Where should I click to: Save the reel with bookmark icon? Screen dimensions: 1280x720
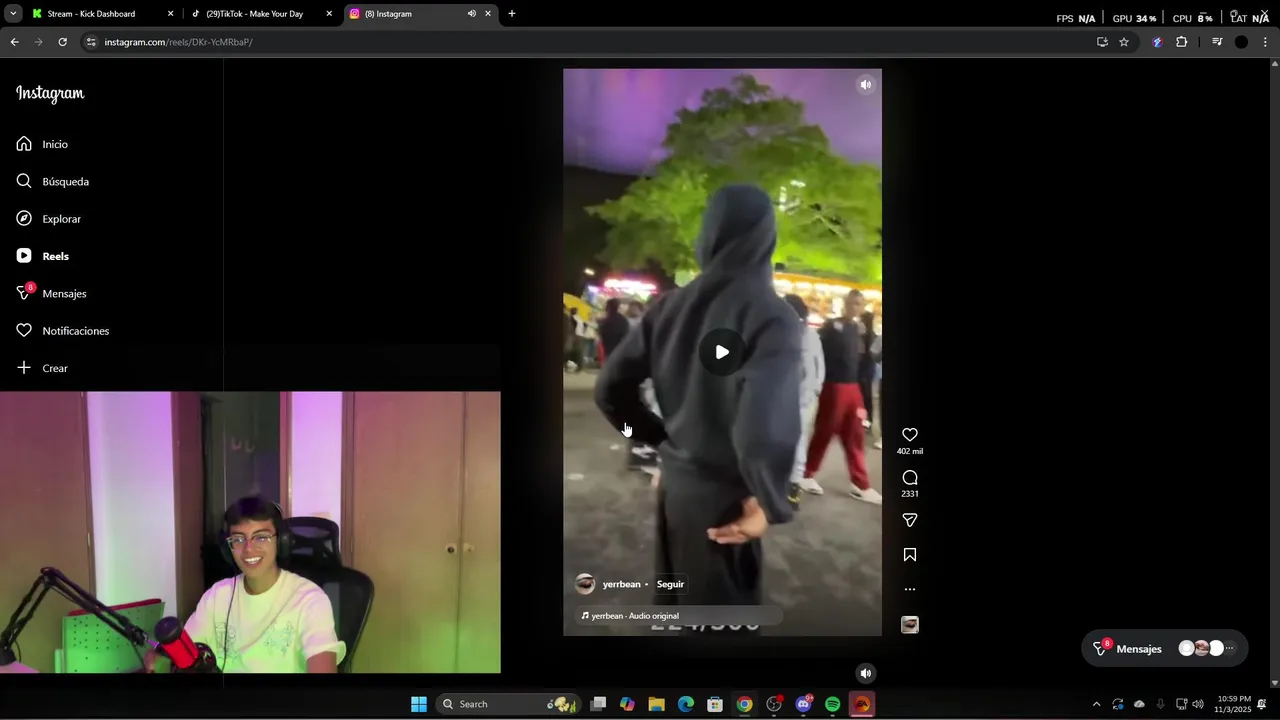pos(910,555)
